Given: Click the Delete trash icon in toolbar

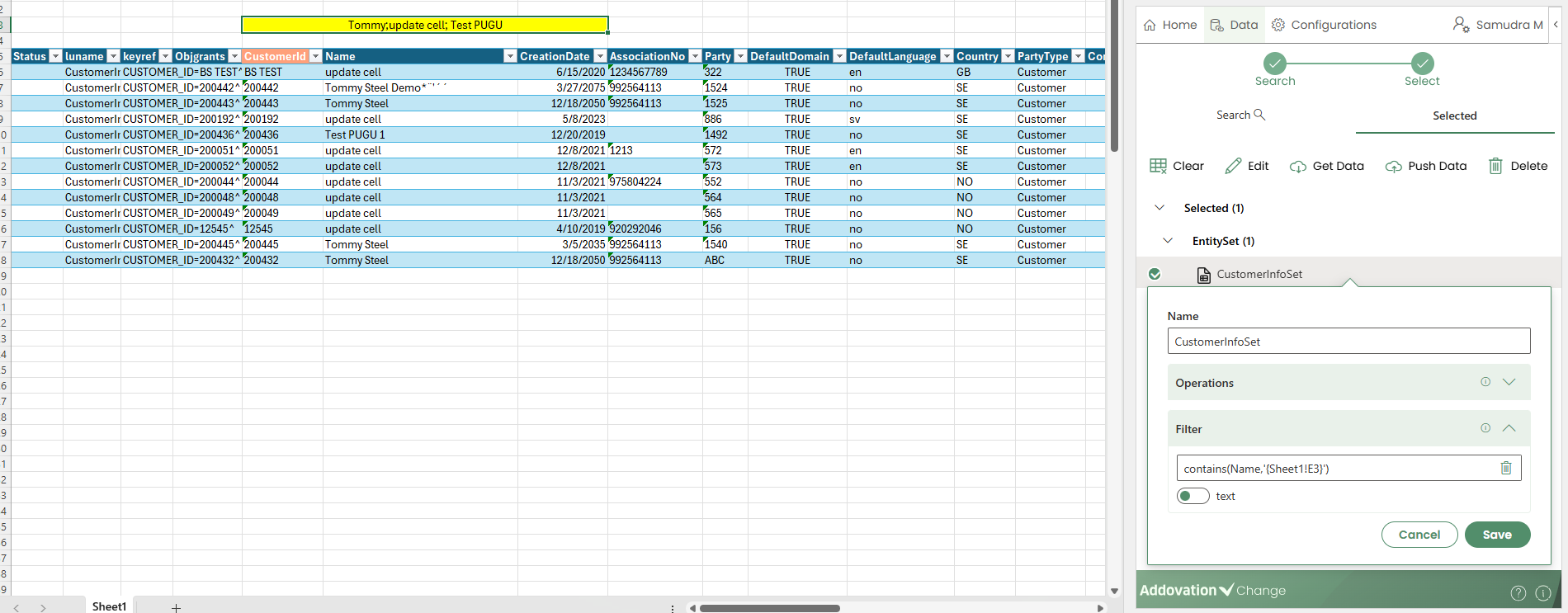Looking at the screenshot, I should click(x=1495, y=166).
